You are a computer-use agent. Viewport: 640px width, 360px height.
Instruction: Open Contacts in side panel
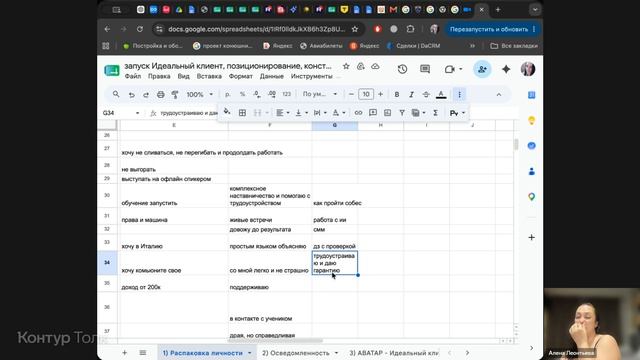(531, 171)
